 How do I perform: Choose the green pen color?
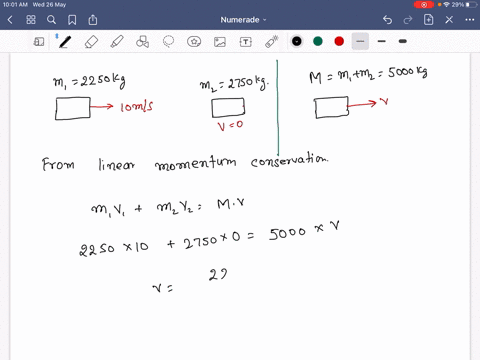pos(318,41)
